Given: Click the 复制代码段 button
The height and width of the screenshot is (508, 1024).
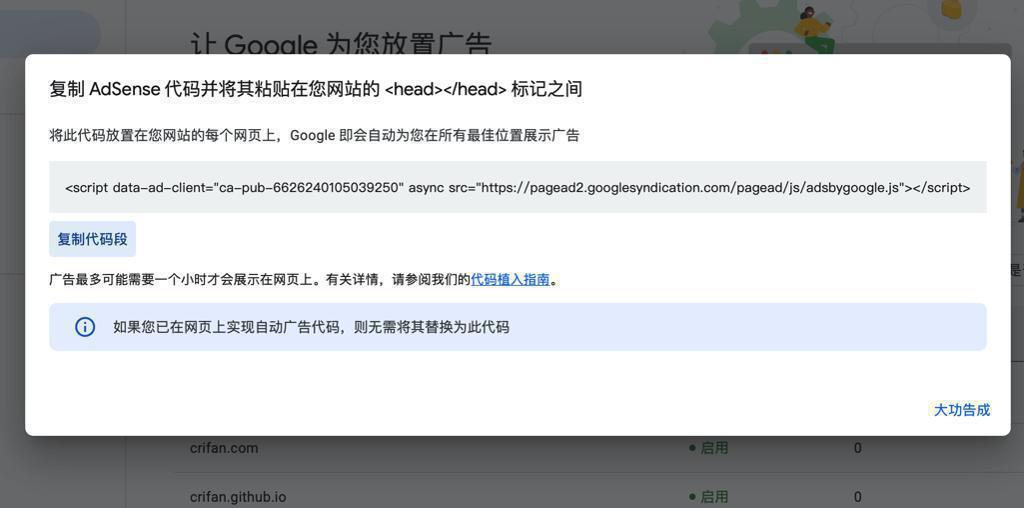Looking at the screenshot, I should tap(92, 239).
